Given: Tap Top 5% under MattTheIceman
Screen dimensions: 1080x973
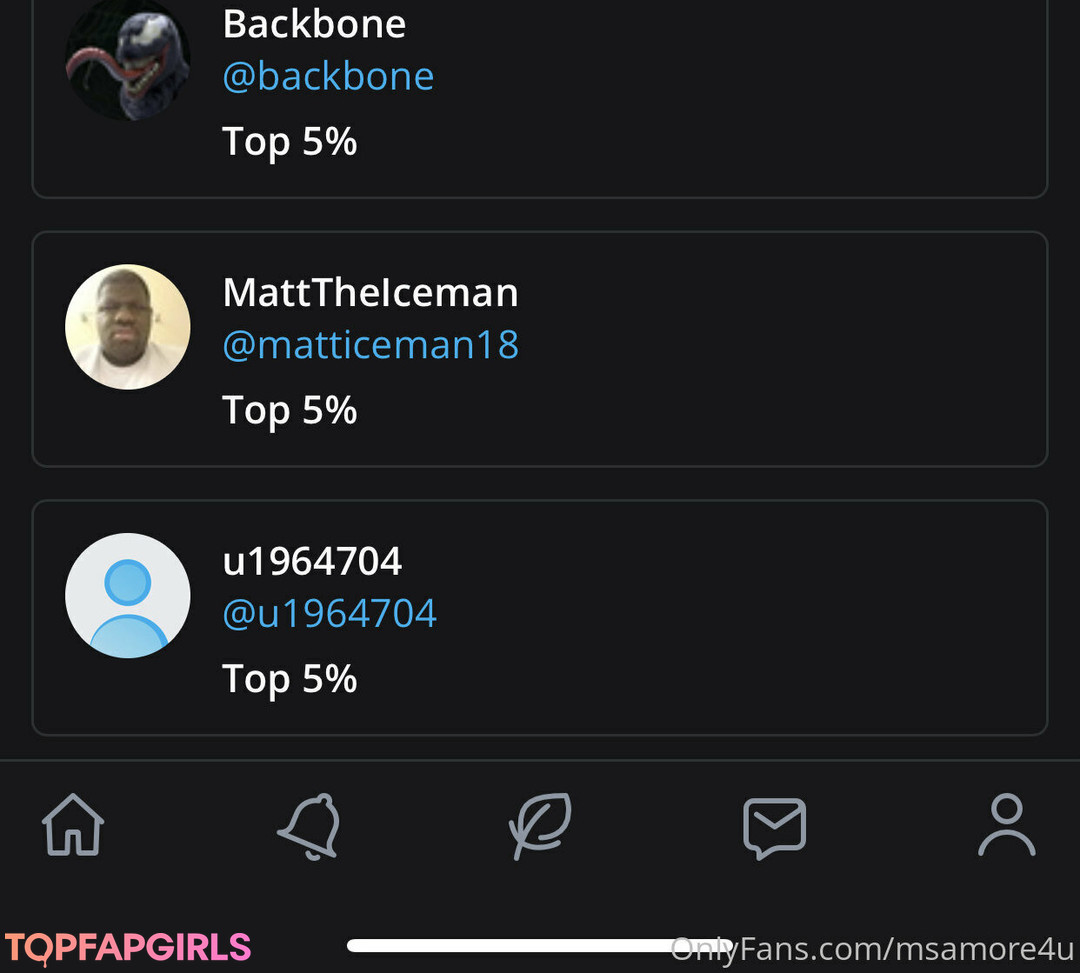Looking at the screenshot, I should pos(290,410).
